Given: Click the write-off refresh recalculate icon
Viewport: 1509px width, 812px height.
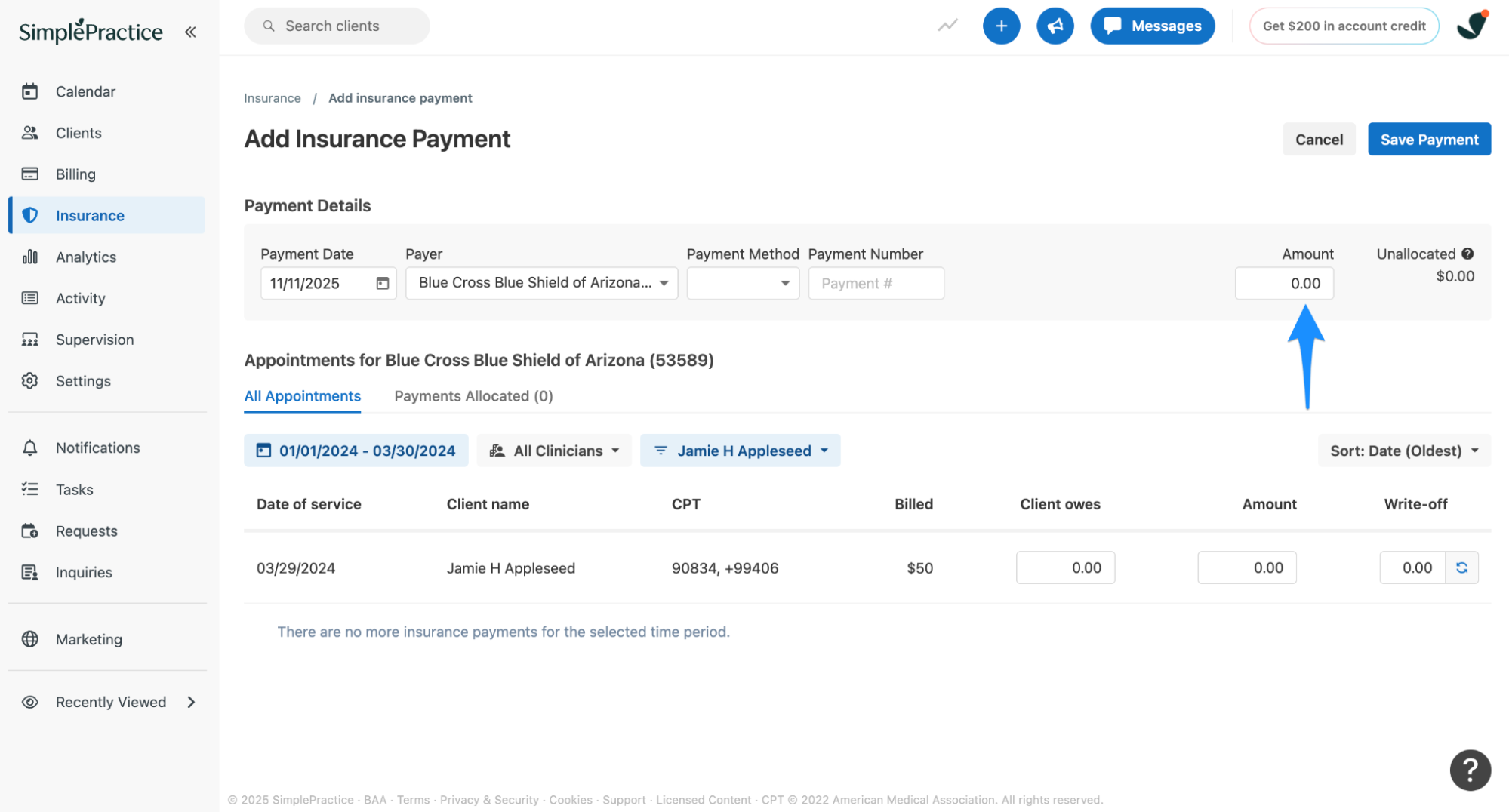Looking at the screenshot, I should tap(1461, 567).
